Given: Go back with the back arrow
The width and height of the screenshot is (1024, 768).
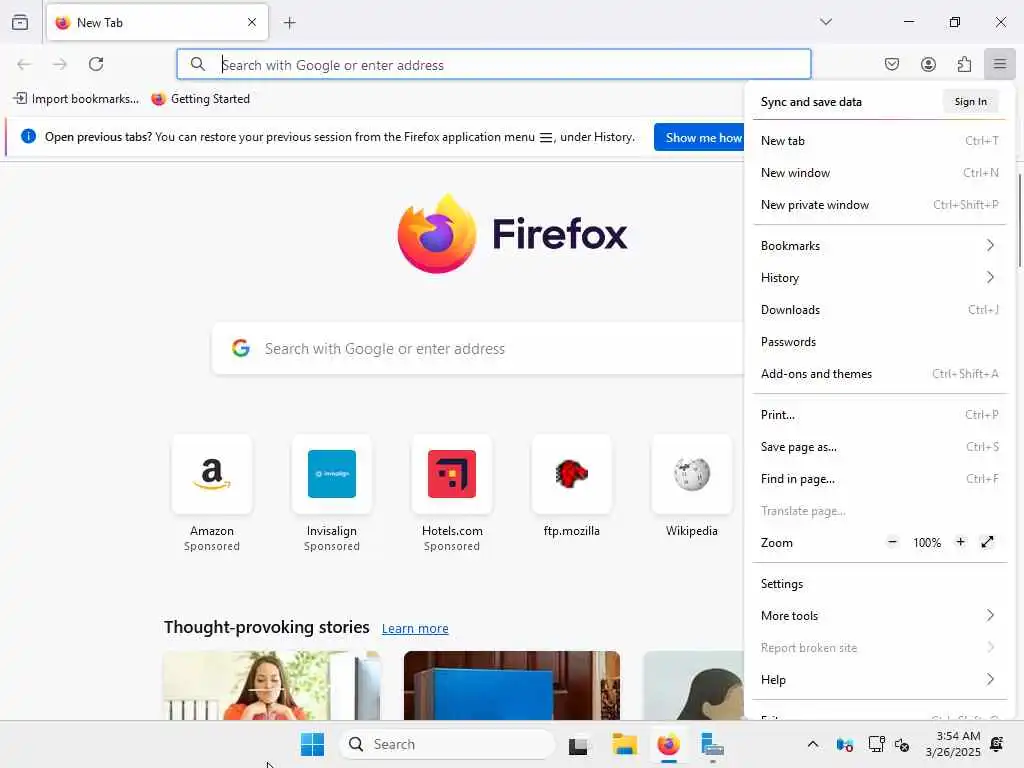Looking at the screenshot, I should click(24, 64).
